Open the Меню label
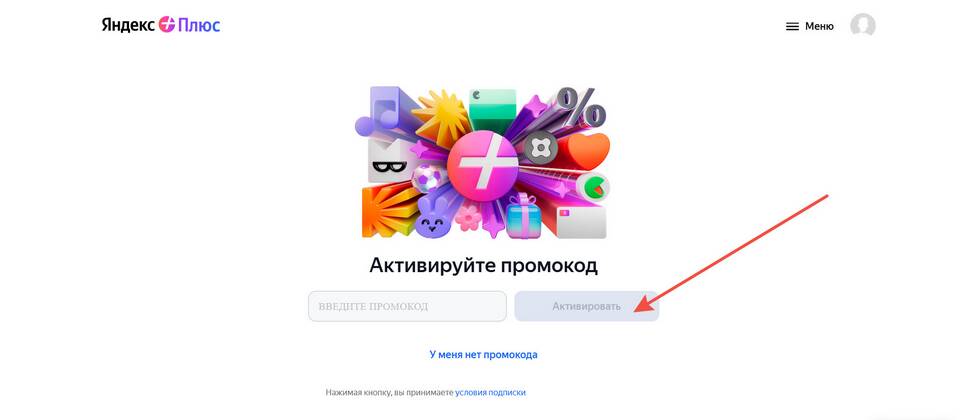The width and height of the screenshot is (960, 420). point(819,26)
